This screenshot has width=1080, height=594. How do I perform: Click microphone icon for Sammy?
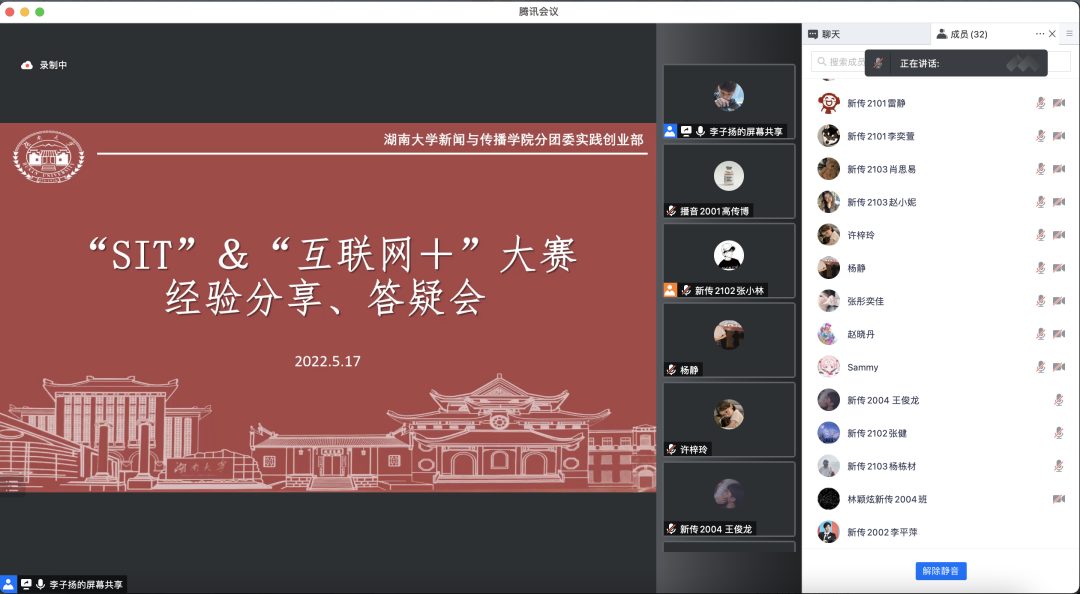1040,367
